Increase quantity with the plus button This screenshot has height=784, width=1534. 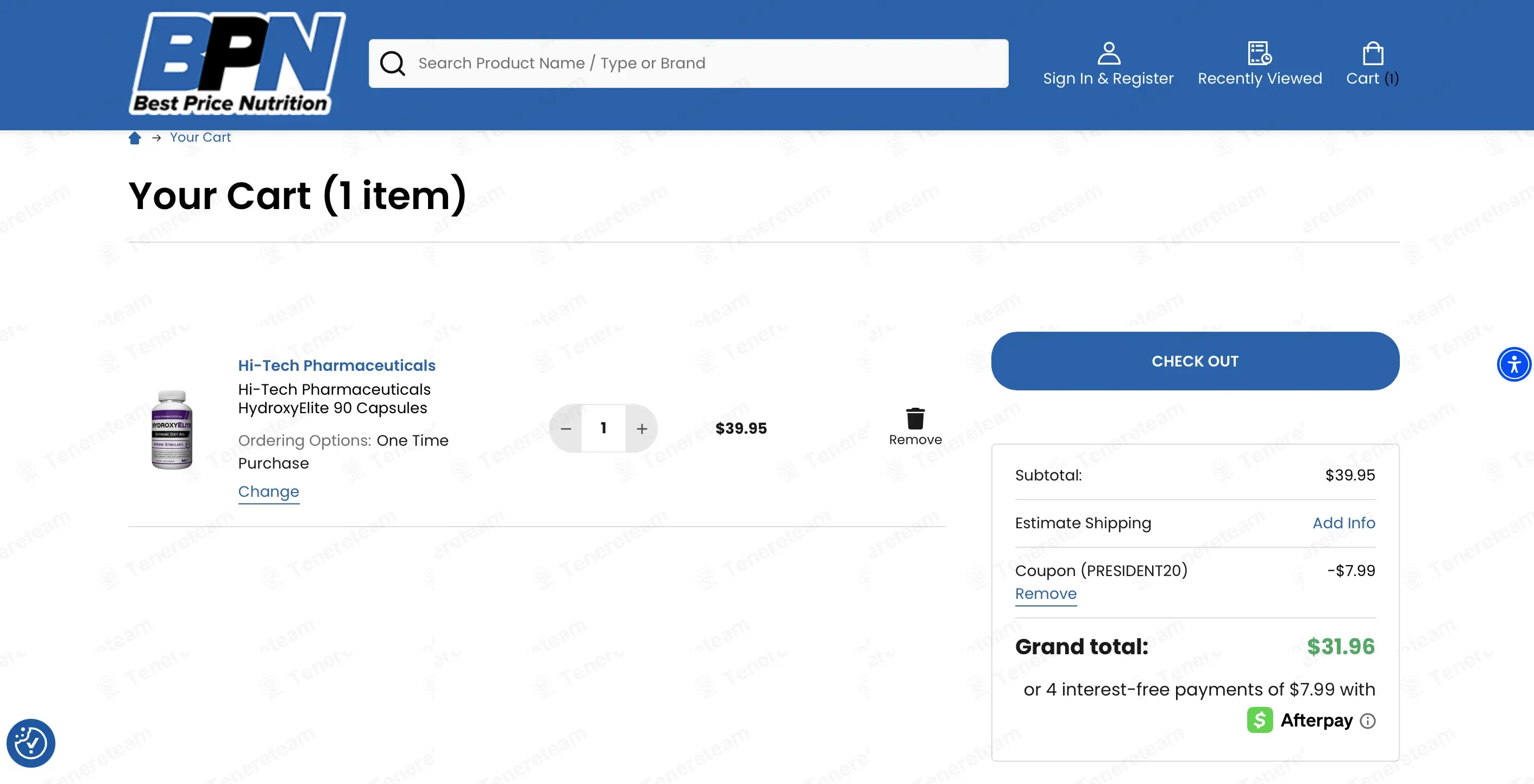point(642,428)
